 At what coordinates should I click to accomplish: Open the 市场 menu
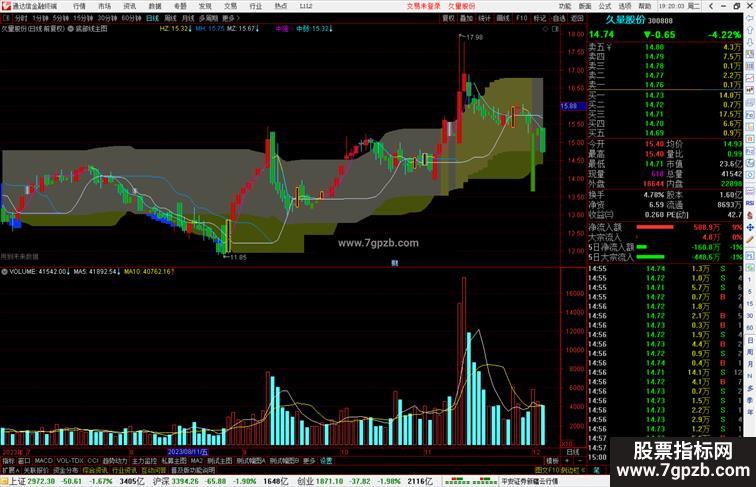[x=104, y=6]
